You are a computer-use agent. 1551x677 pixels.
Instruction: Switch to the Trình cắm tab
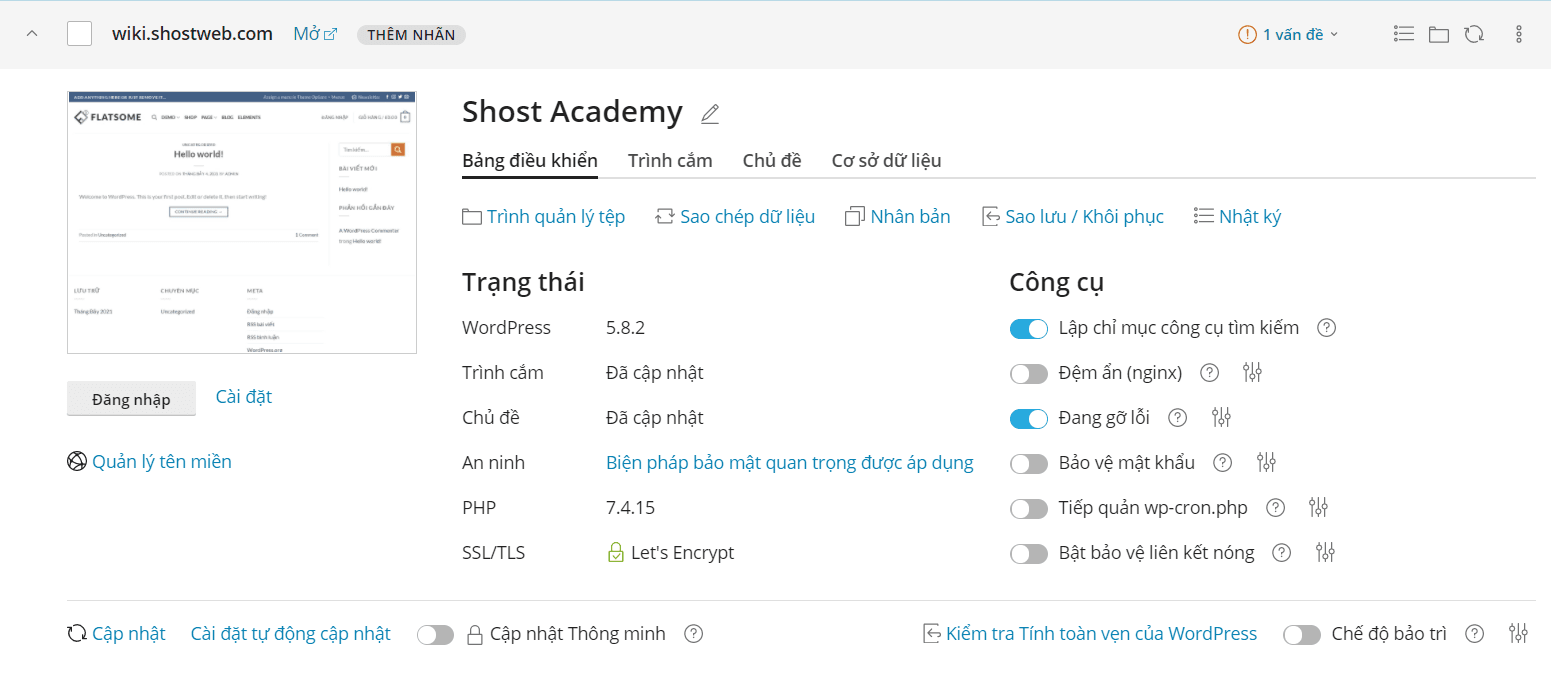pyautogui.click(x=669, y=160)
